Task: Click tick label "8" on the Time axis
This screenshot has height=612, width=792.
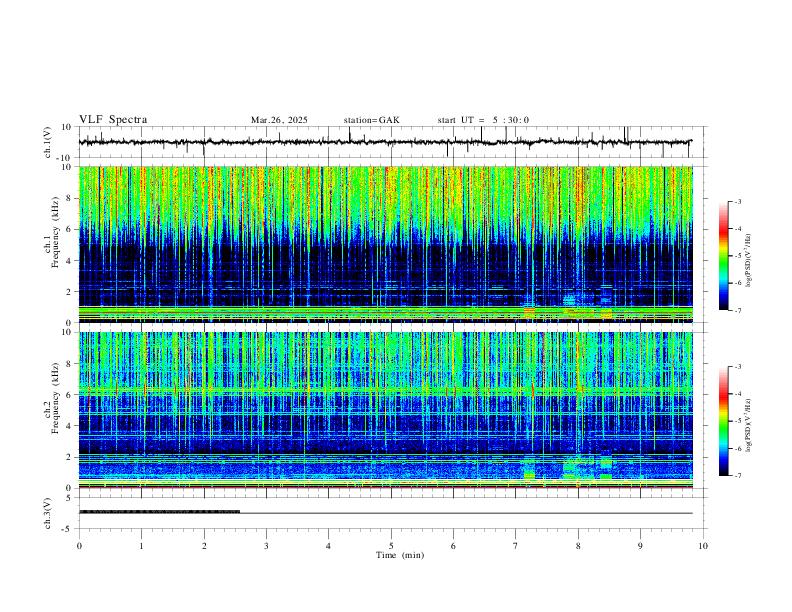Action: pyautogui.click(x=578, y=546)
